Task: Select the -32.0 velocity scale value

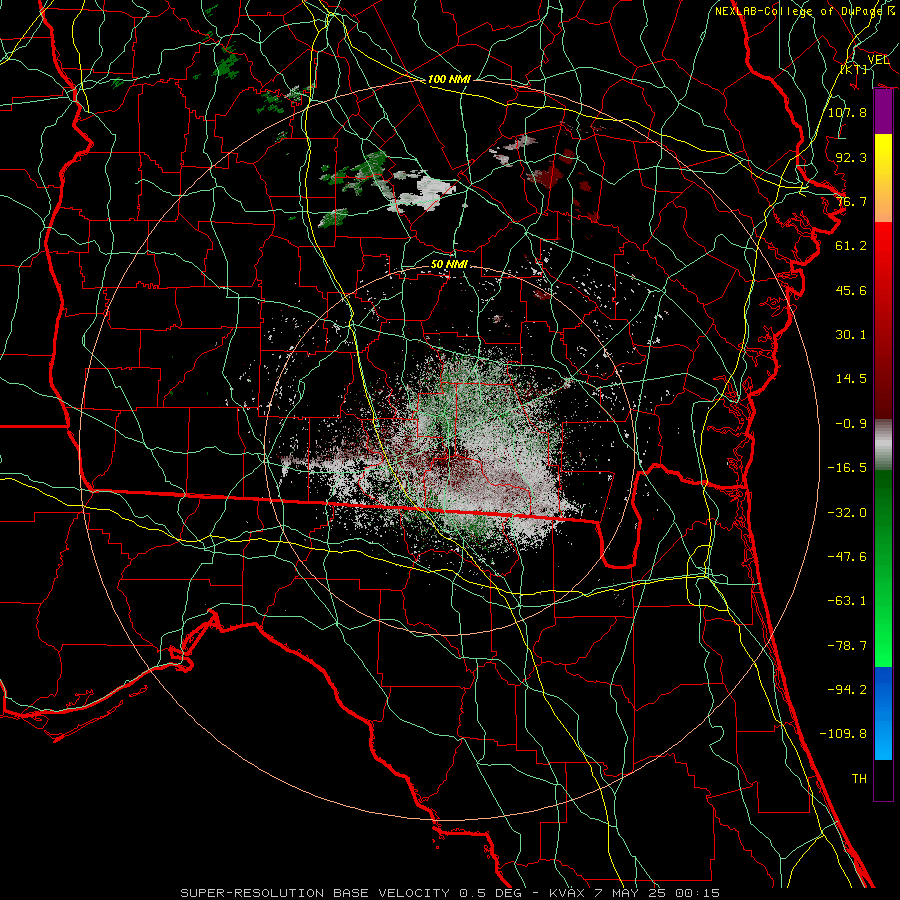Action: pos(847,513)
